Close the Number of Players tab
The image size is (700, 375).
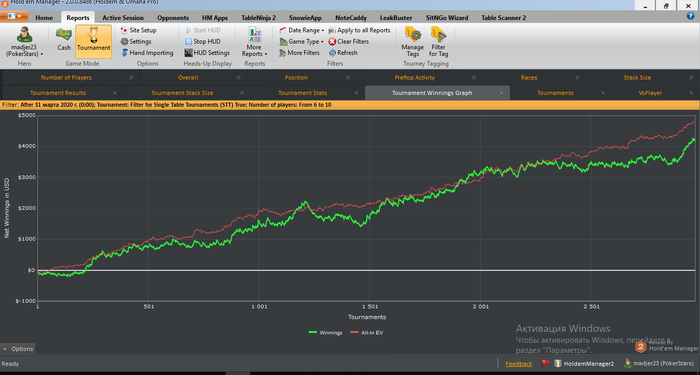coord(131,78)
